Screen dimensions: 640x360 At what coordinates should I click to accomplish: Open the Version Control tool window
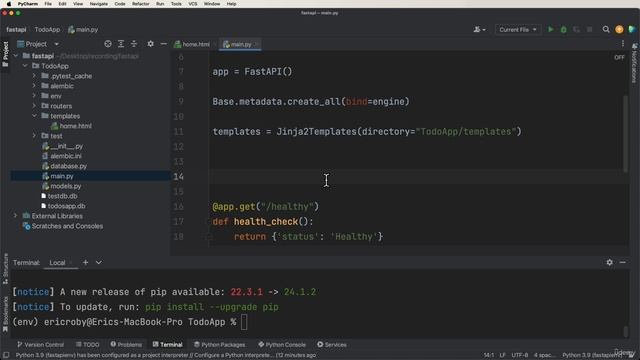pyautogui.click(x=41, y=344)
